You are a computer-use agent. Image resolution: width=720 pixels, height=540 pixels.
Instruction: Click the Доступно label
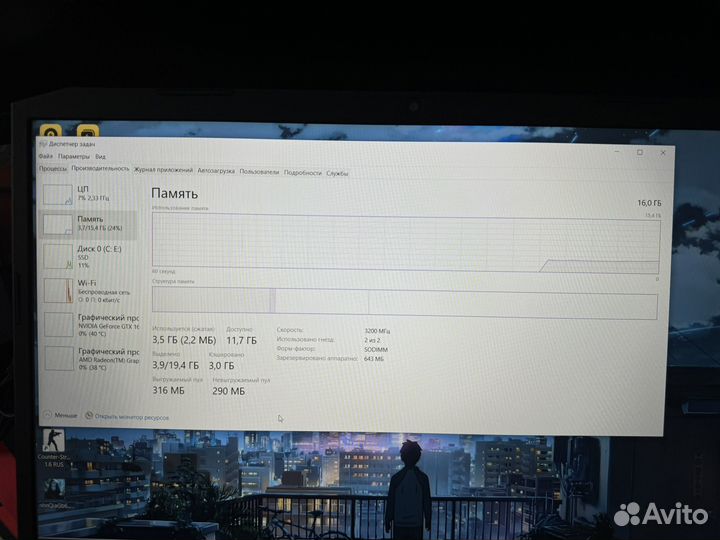coord(239,329)
